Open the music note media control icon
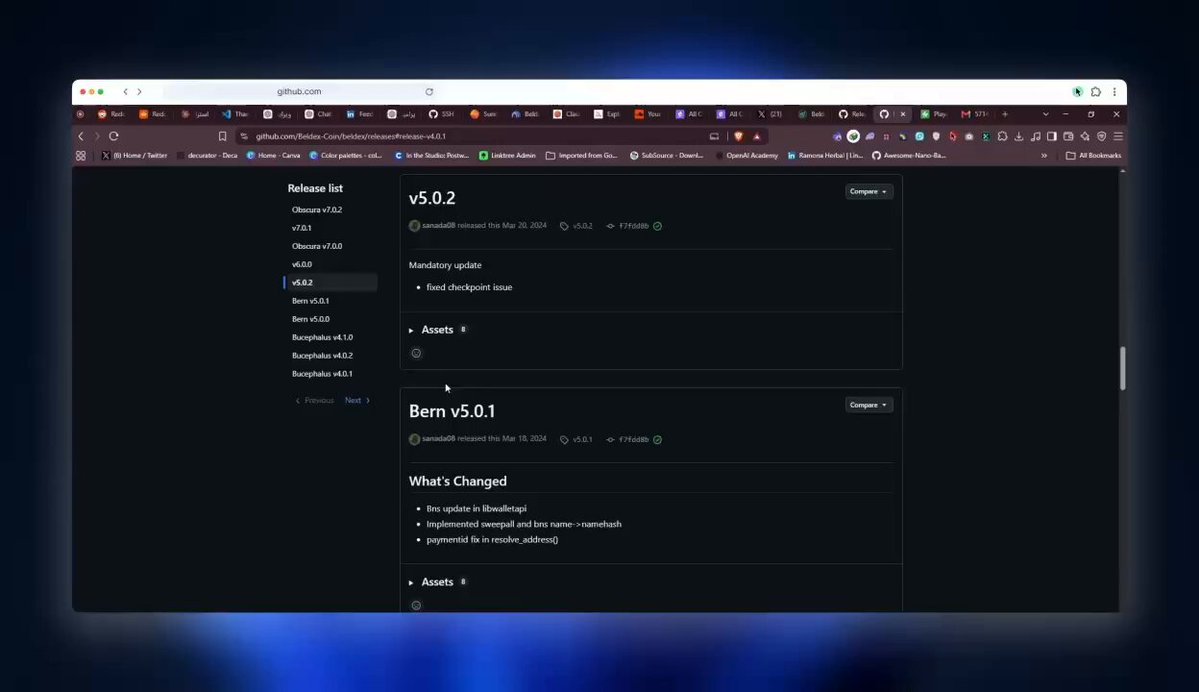This screenshot has height=692, width=1199. click(1035, 136)
